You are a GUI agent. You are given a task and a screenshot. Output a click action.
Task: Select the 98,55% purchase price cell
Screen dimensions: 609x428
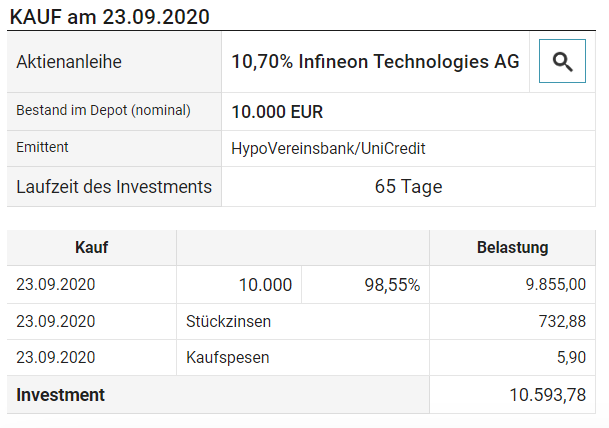coord(365,285)
